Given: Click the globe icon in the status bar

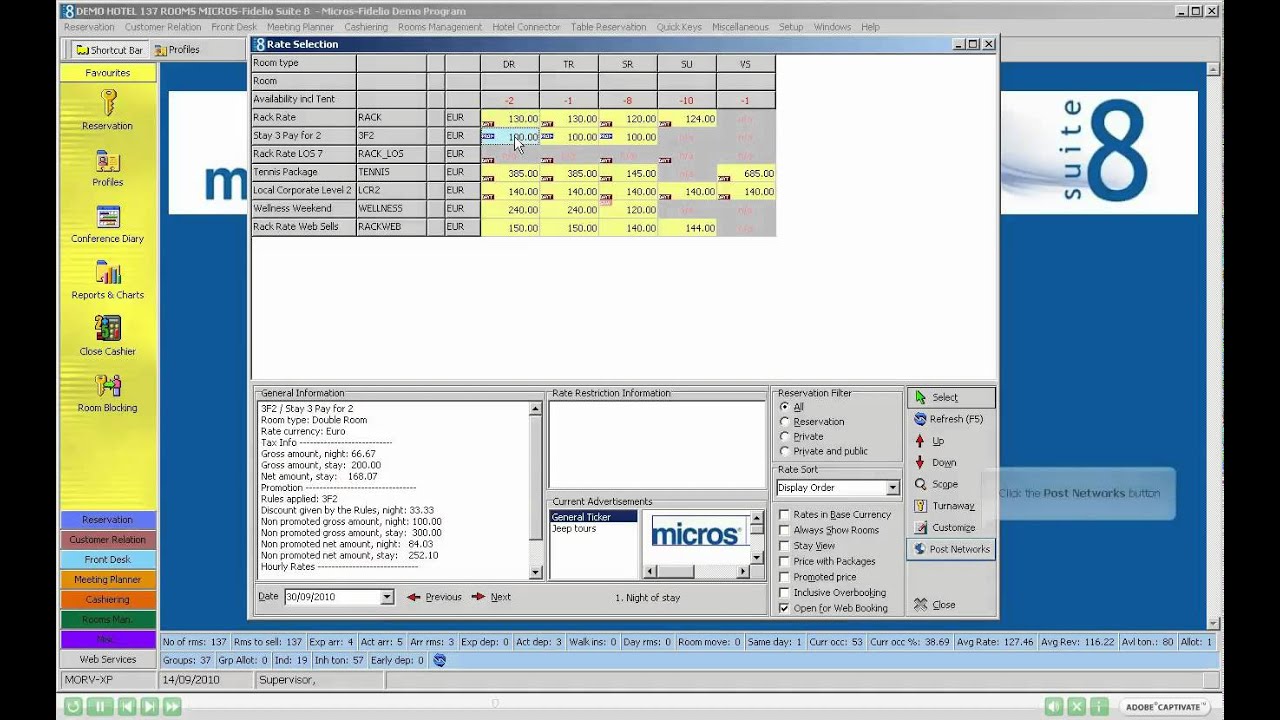Looking at the screenshot, I should click(439, 660).
